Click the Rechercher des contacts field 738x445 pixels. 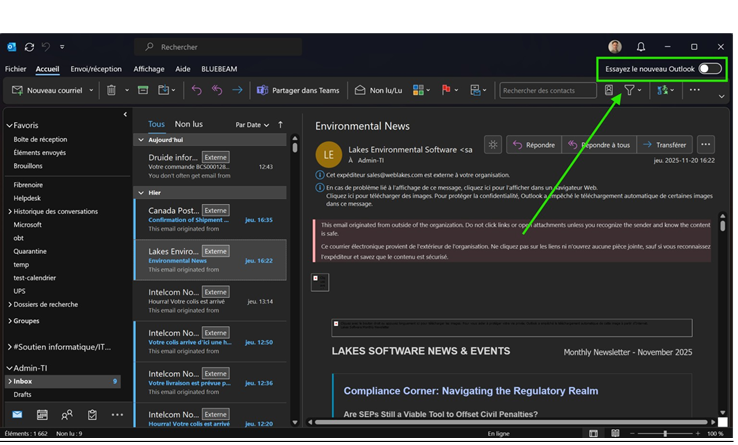(548, 90)
